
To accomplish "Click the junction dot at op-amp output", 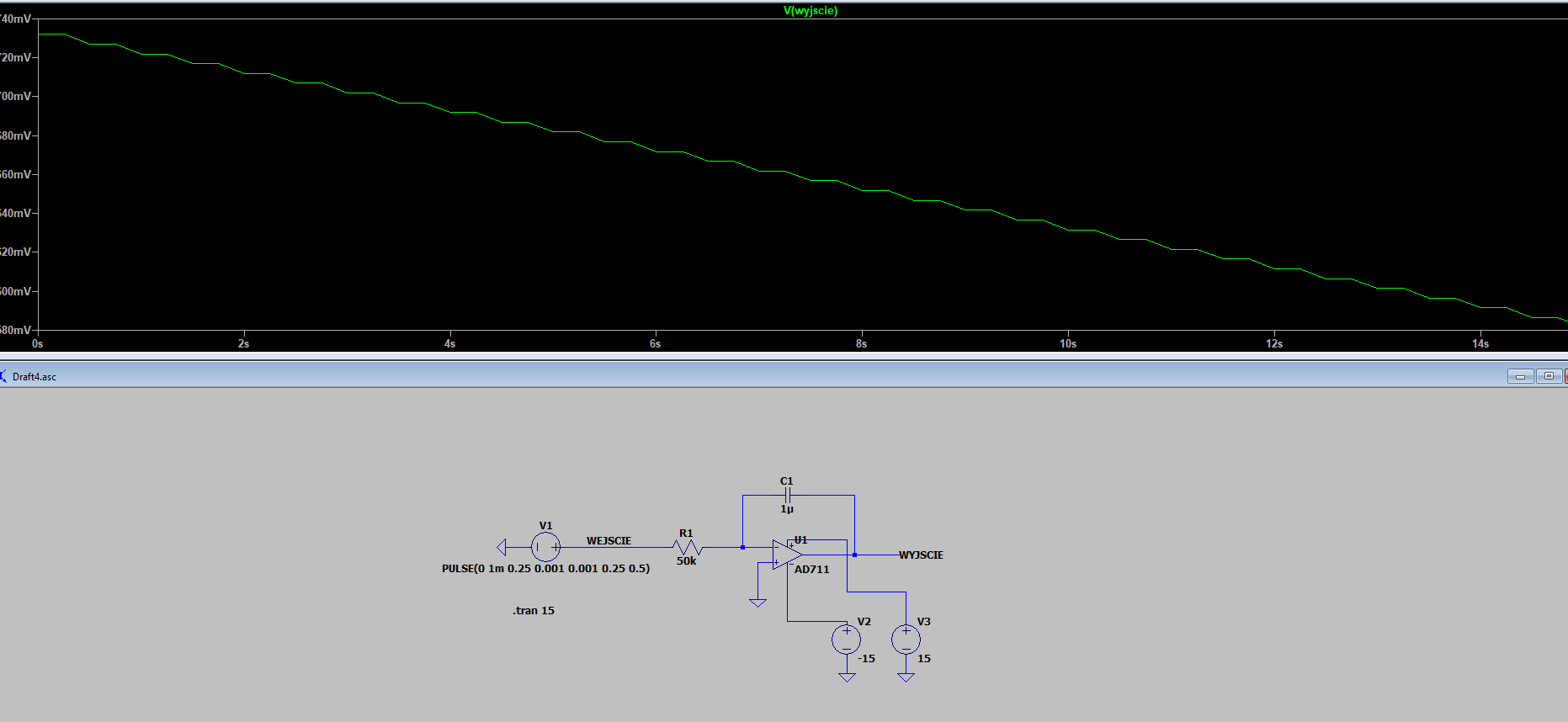I will coord(854,555).
